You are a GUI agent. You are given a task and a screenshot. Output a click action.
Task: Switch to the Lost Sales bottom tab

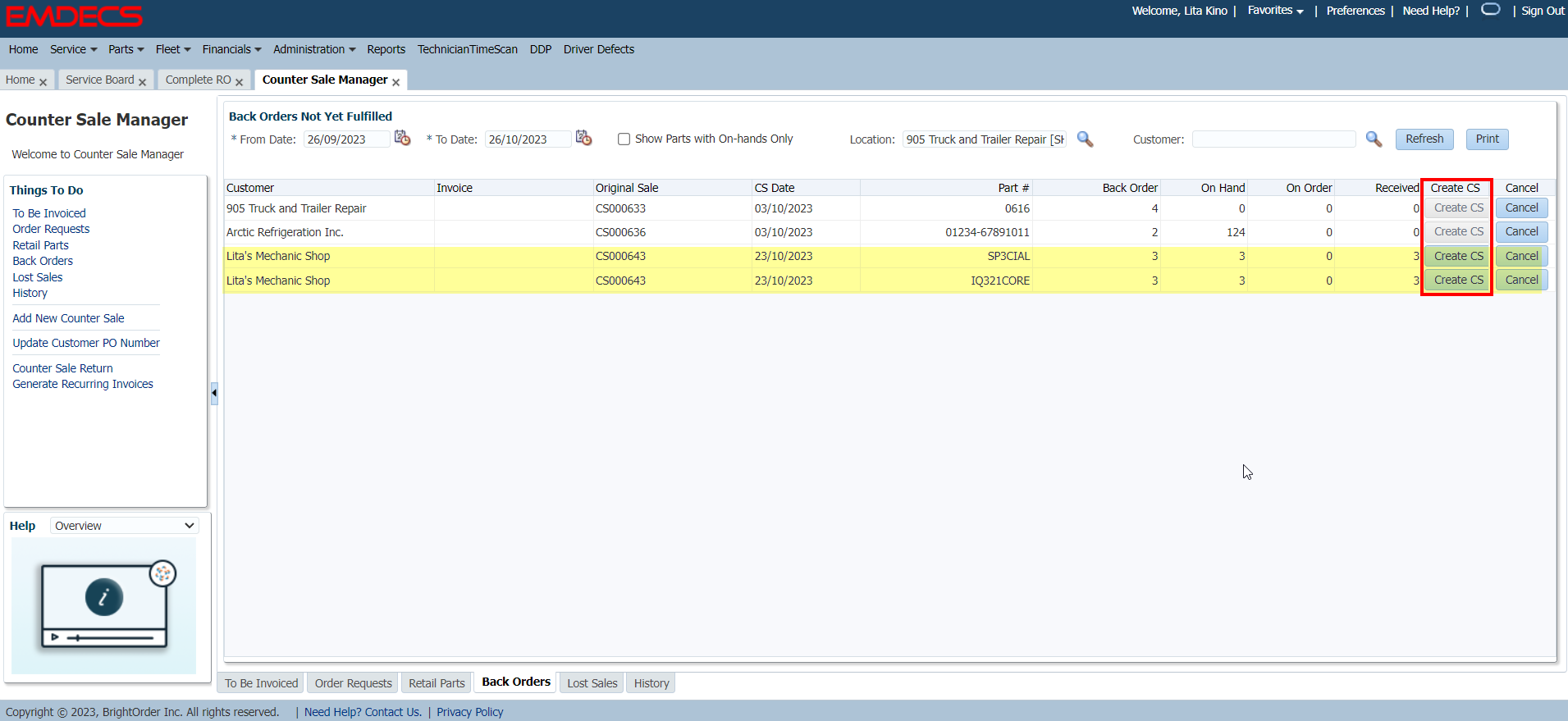(x=592, y=683)
